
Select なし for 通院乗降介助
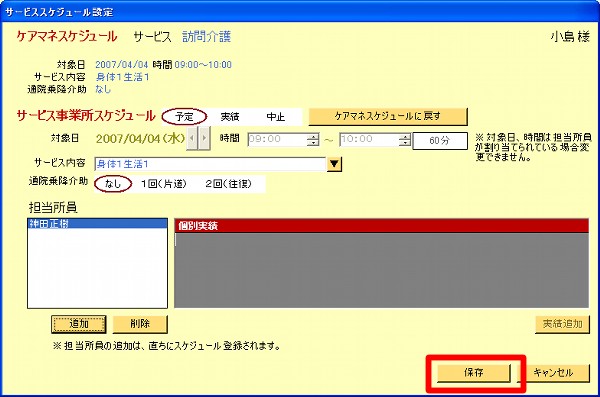pos(113,184)
